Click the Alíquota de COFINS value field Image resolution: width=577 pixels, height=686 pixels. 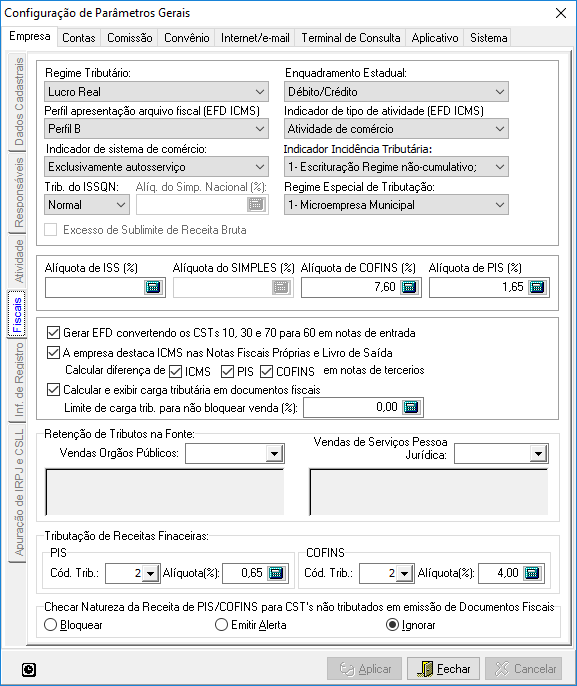click(351, 287)
